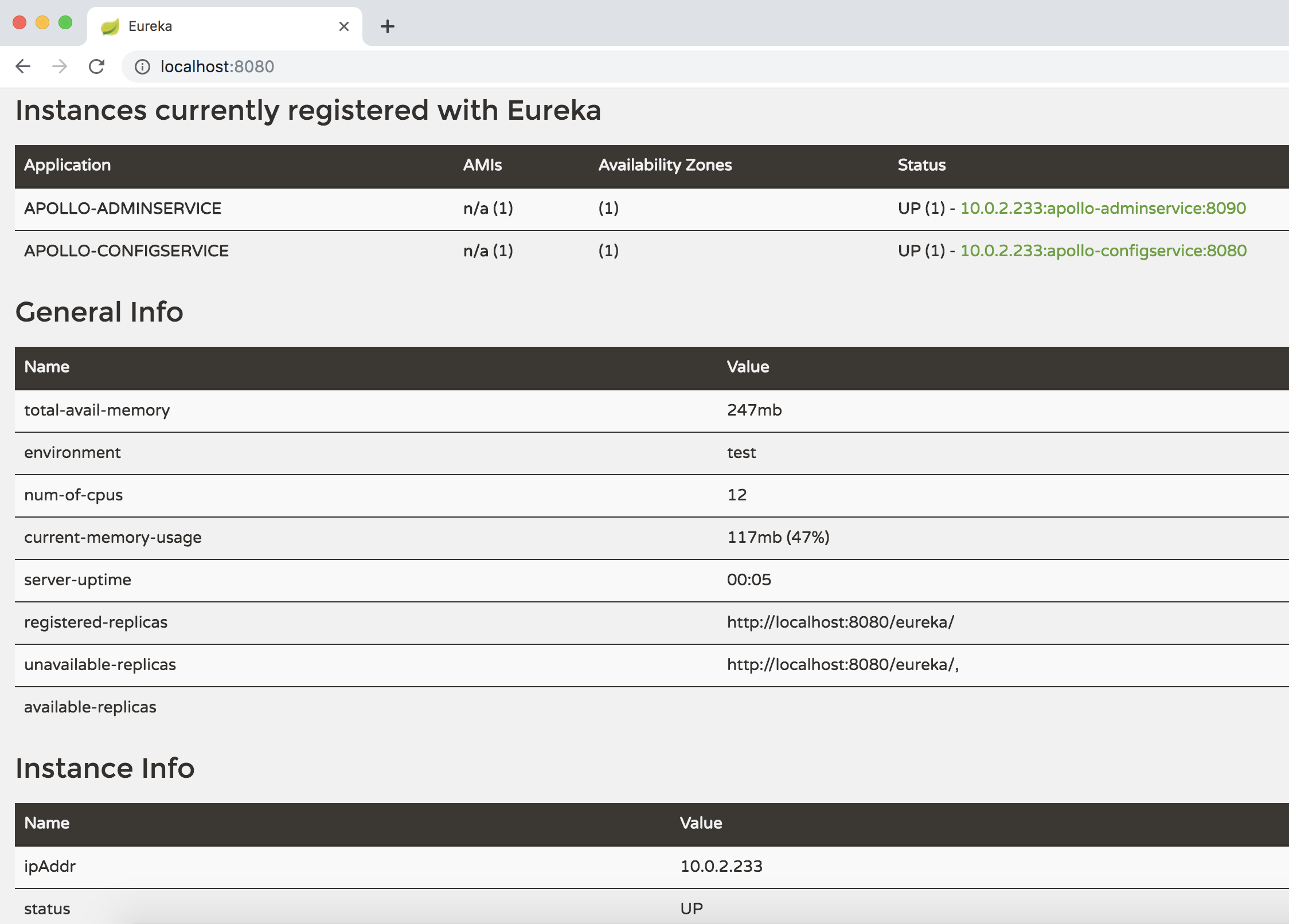Open the apollo-configservice:8080 instance link

[1103, 250]
